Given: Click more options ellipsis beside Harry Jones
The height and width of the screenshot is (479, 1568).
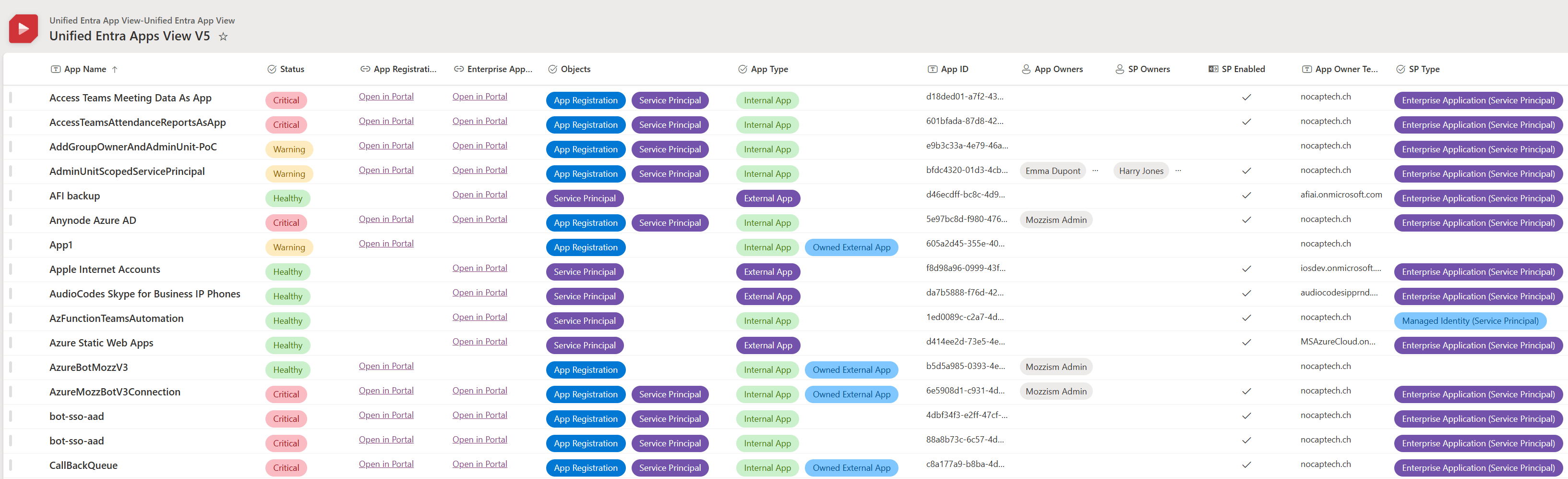Looking at the screenshot, I should (1178, 171).
